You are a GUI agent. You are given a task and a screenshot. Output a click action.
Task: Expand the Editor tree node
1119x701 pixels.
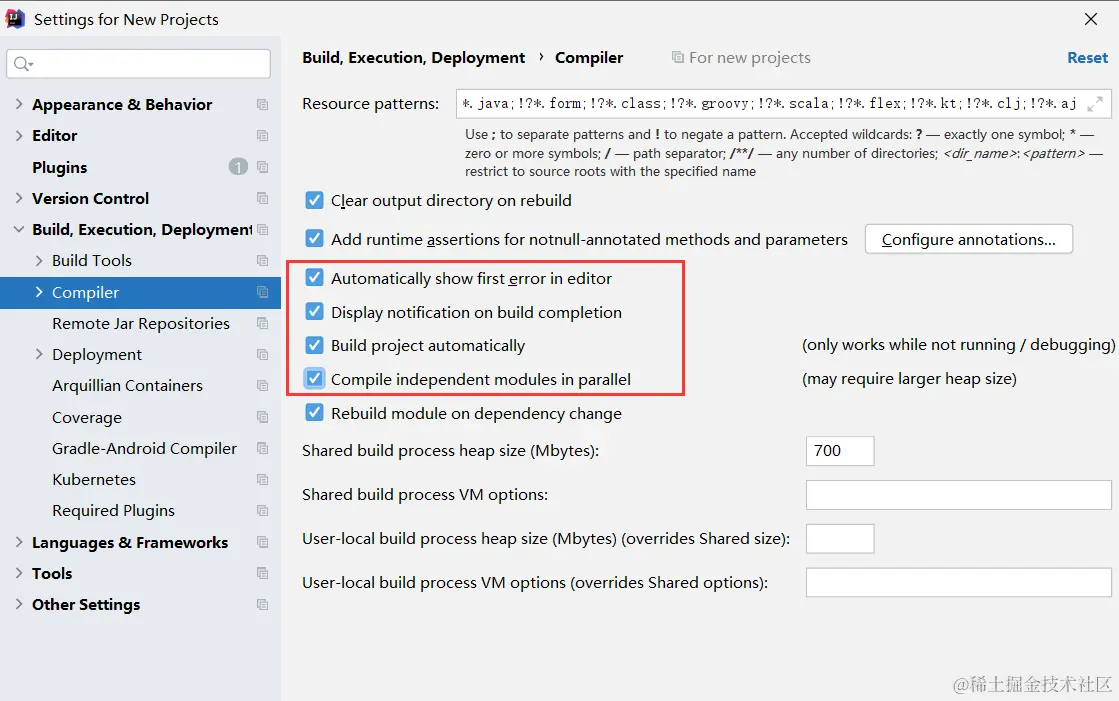click(19, 136)
